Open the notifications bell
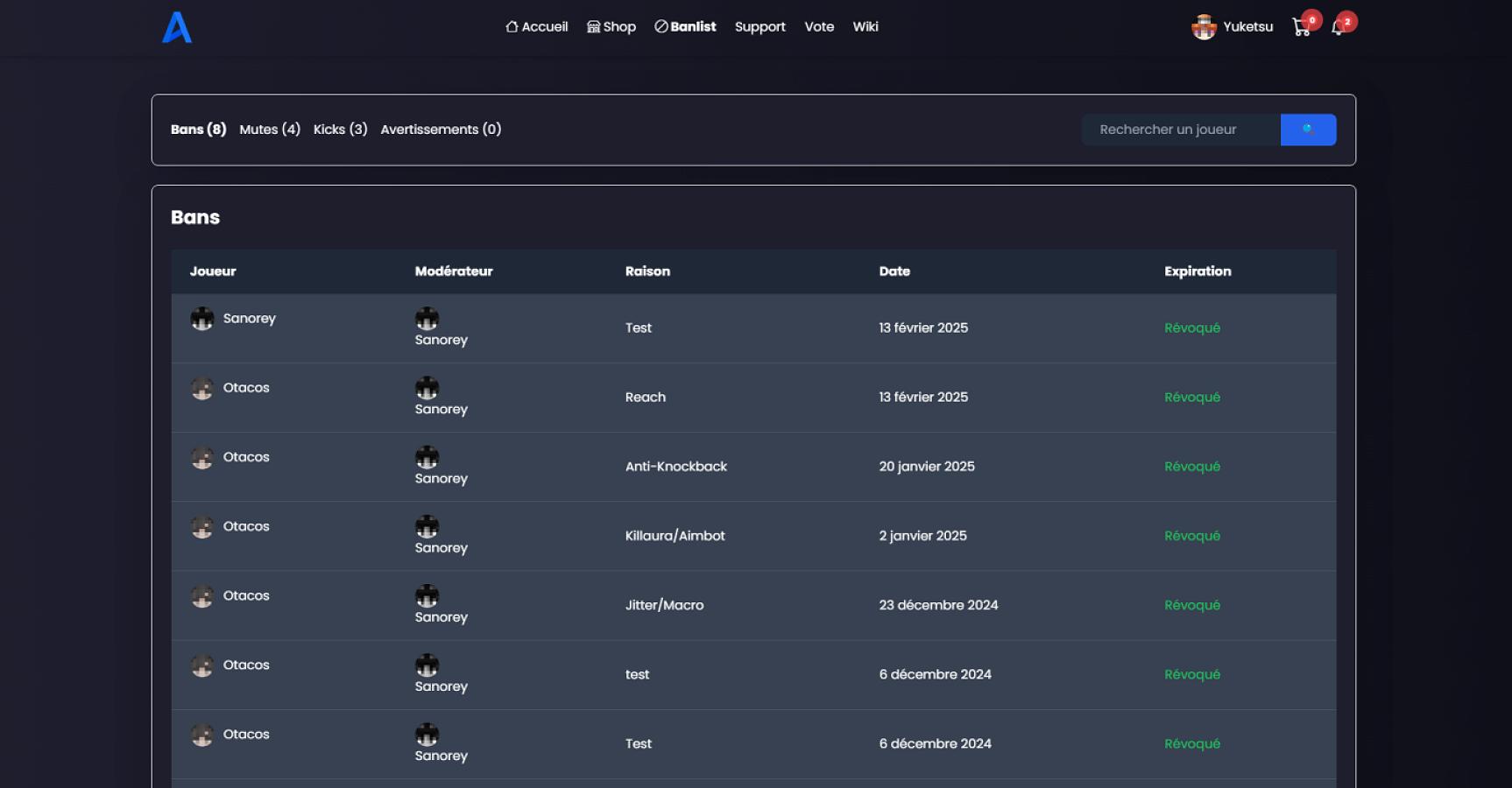 [1338, 28]
